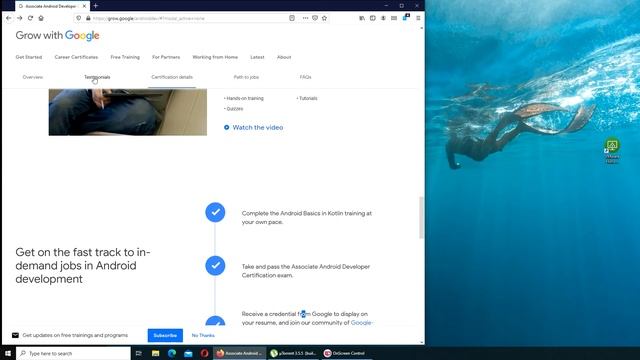Viewport: 640px width, 360px height.
Task: Open the About menu item
Action: [284, 57]
